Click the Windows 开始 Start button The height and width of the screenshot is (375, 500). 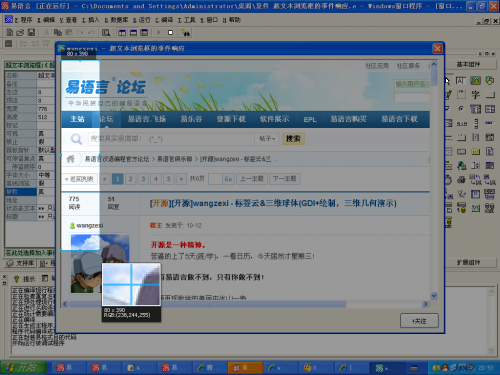(x=23, y=367)
